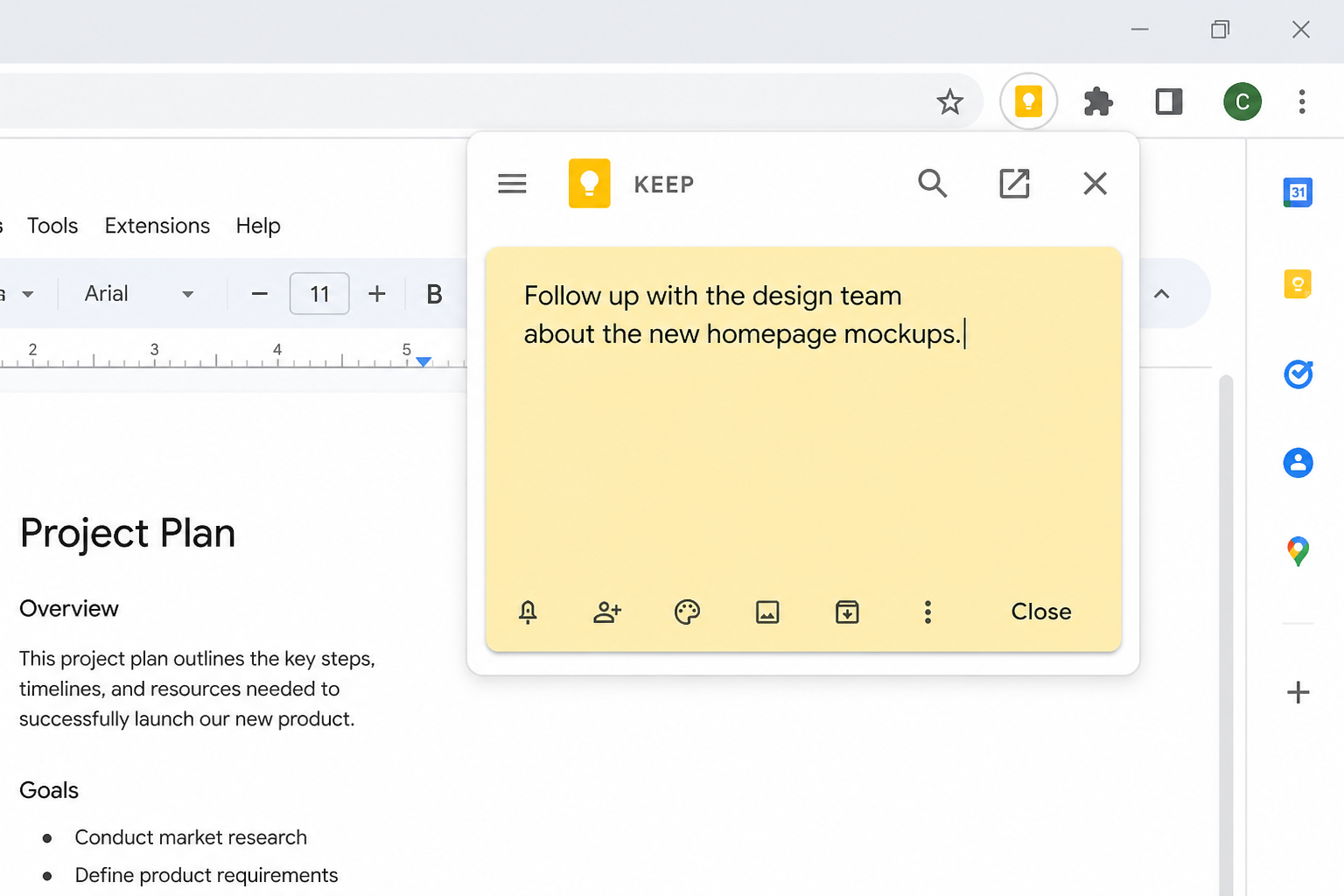Viewport: 1344px width, 896px height.
Task: Set a reminder with the bell icon
Action: pyautogui.click(x=528, y=612)
